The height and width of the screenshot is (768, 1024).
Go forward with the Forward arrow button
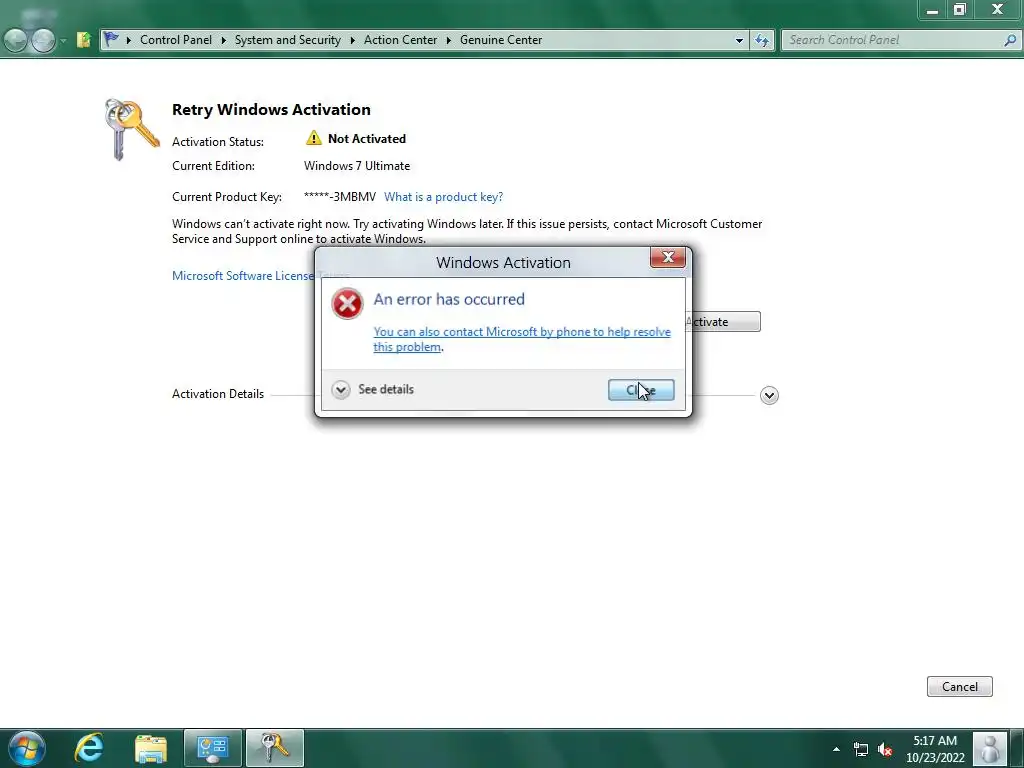43,40
